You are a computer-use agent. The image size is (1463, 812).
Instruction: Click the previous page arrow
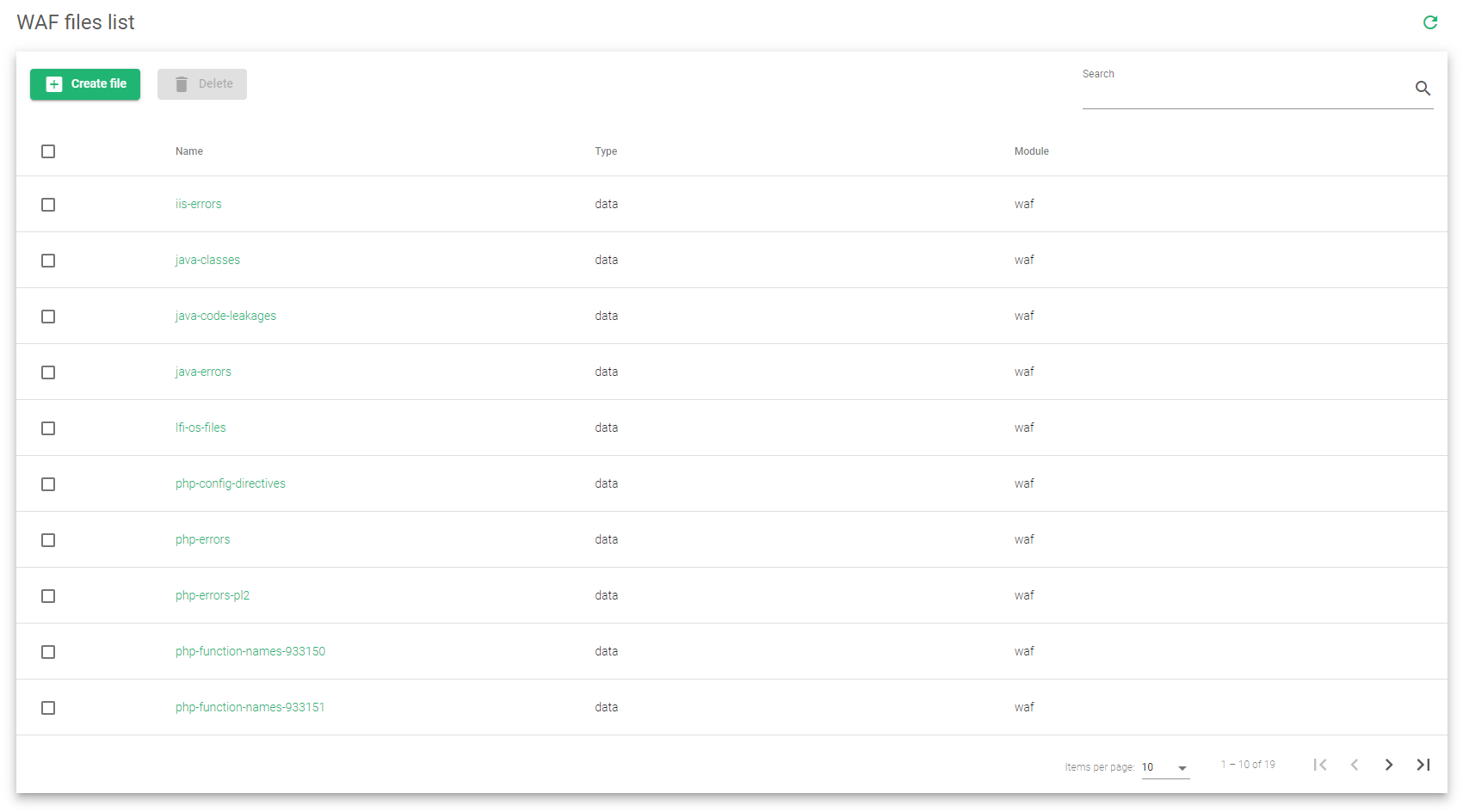[x=1355, y=764]
